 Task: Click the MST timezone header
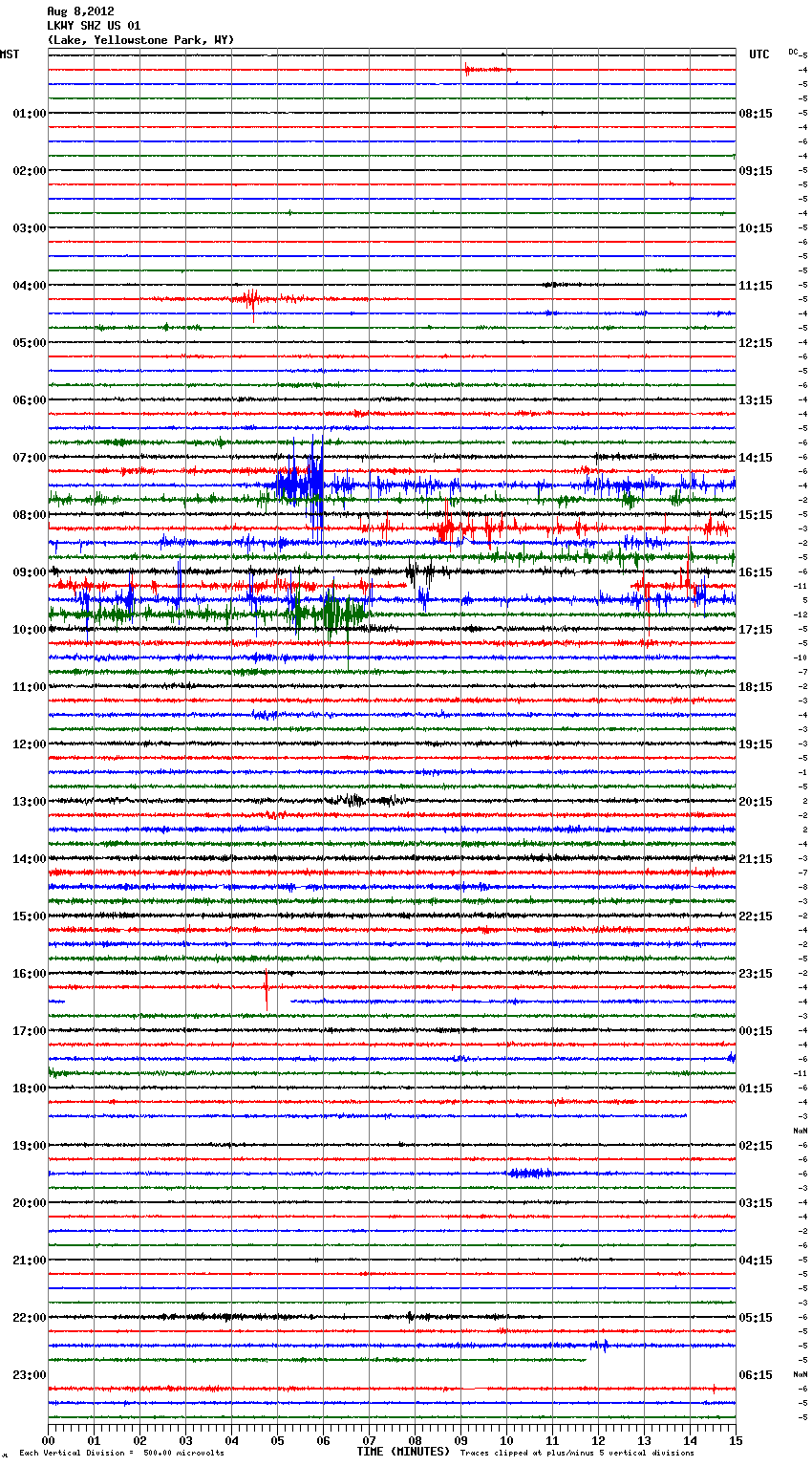click(x=10, y=54)
